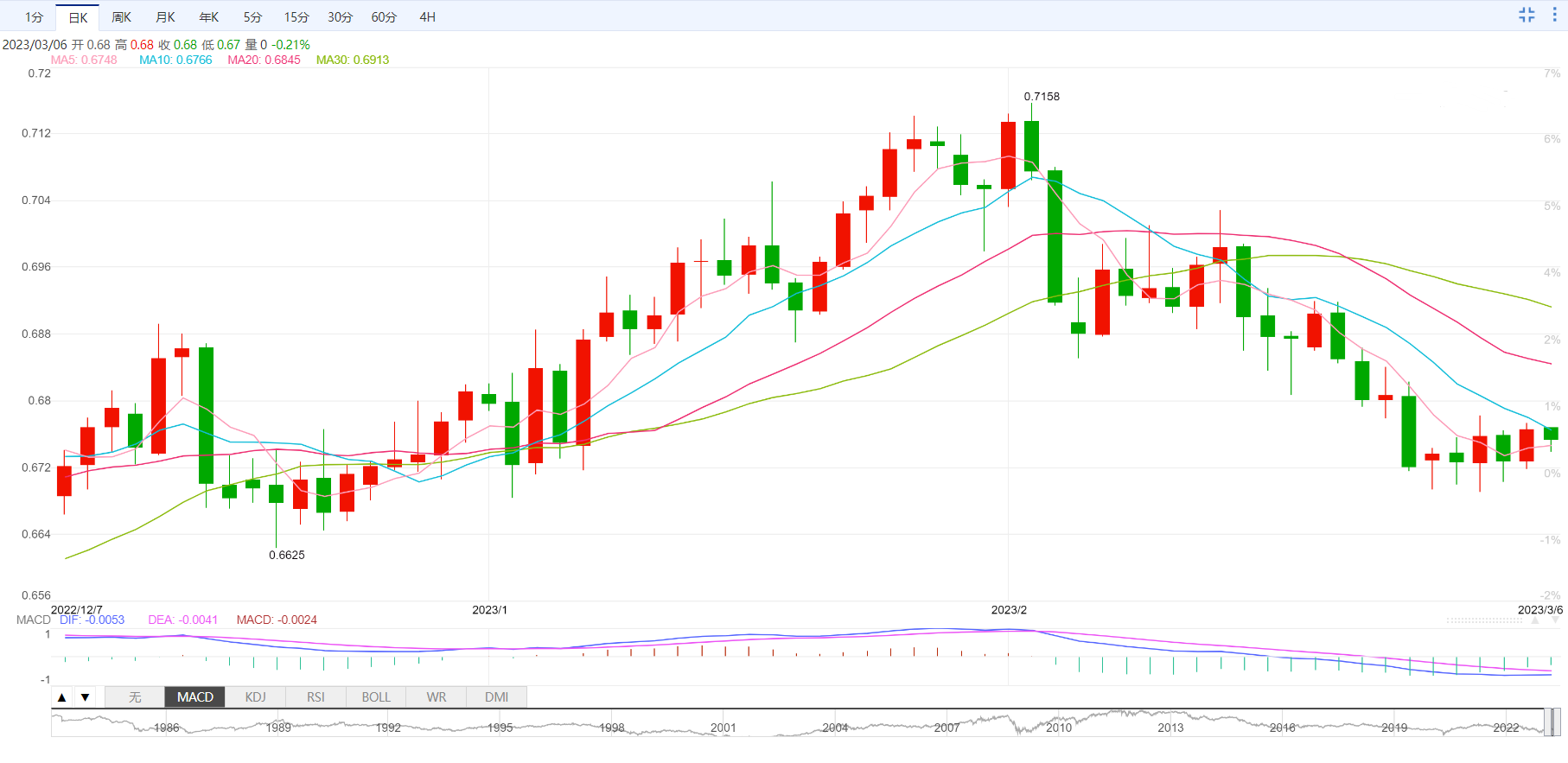Switch to the 4H timeframe tab

[x=427, y=17]
